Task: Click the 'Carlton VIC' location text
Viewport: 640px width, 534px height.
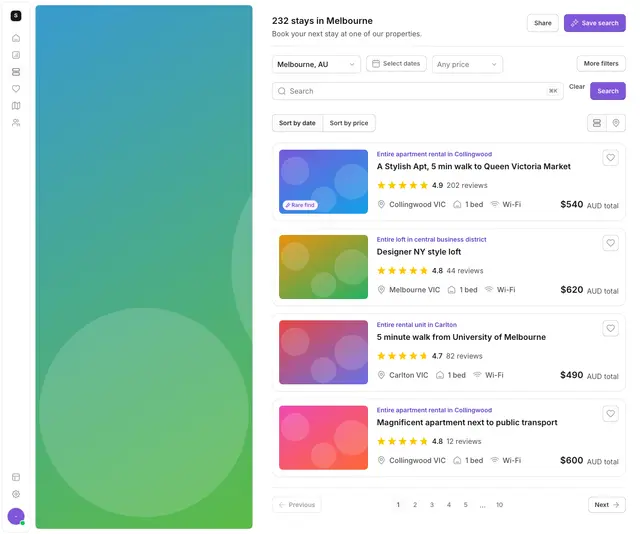Action: (409, 375)
